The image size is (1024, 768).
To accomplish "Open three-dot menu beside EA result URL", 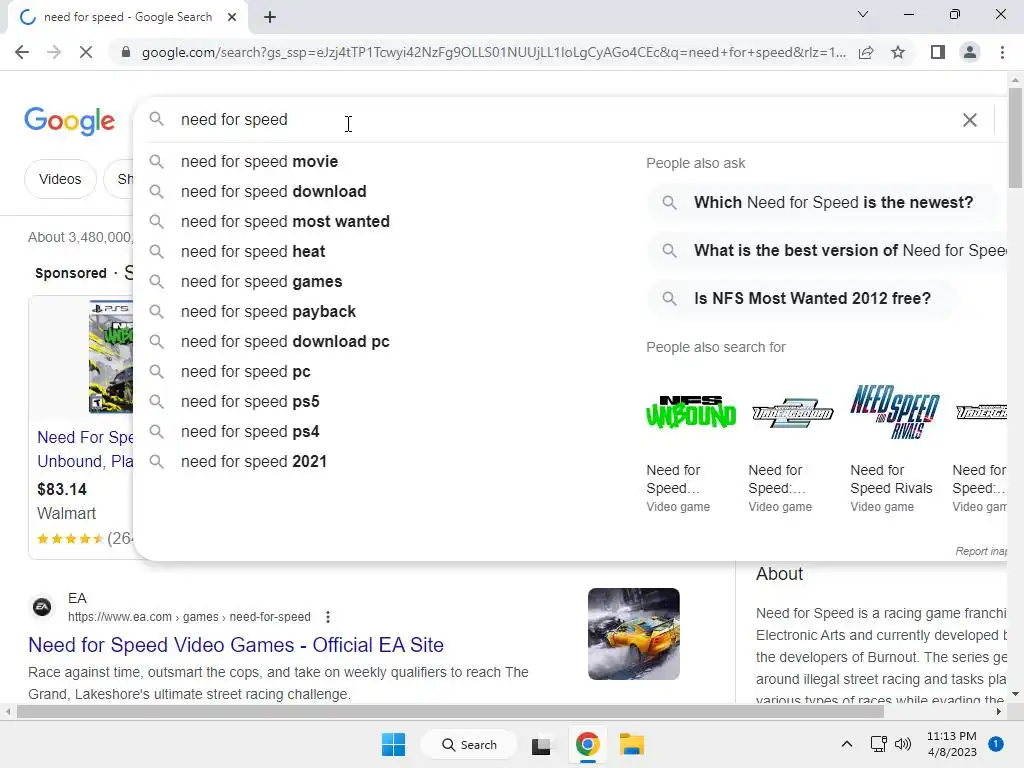I will coord(328,617).
